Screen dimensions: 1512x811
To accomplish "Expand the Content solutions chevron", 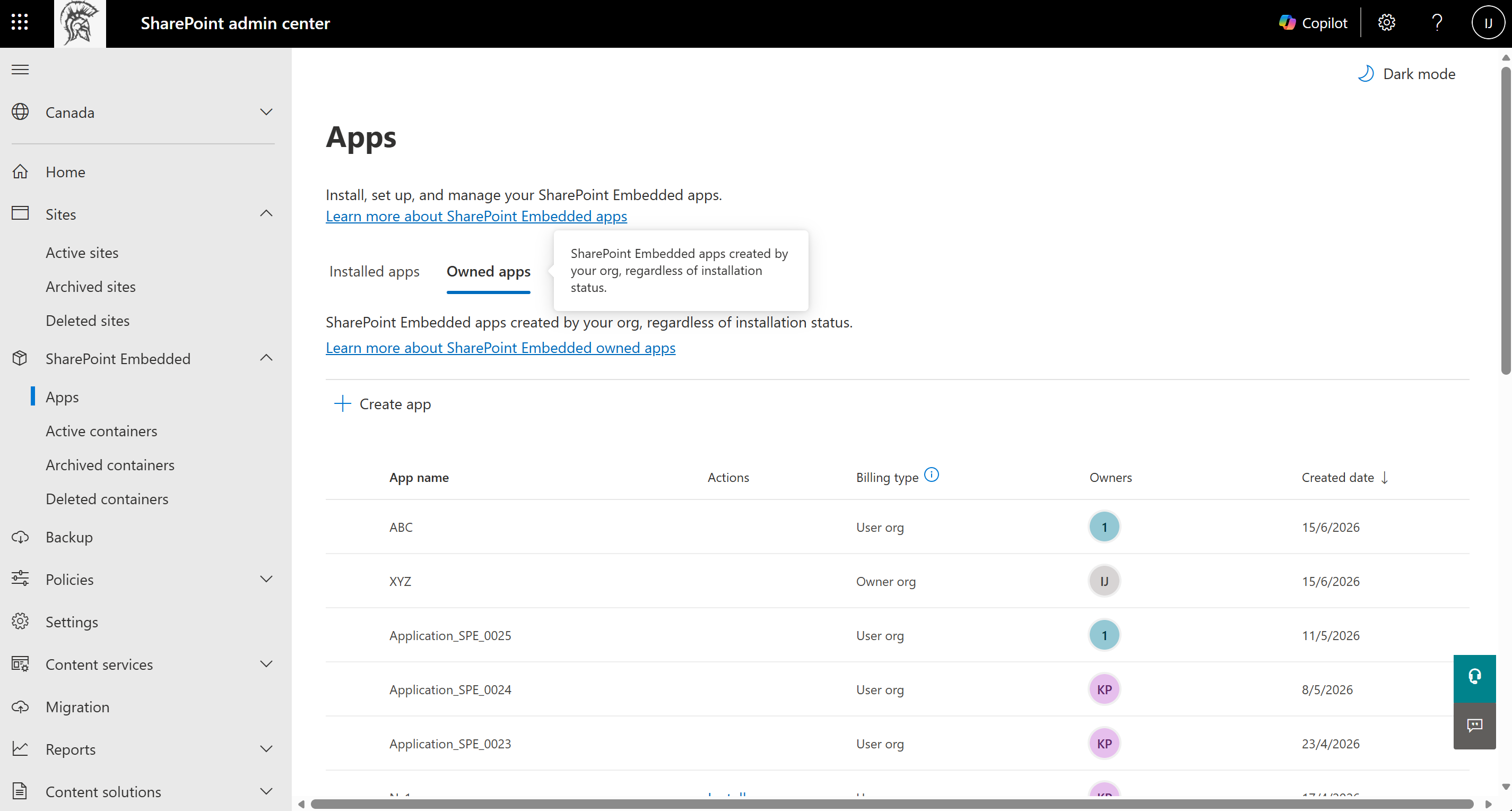I will 266,791.
